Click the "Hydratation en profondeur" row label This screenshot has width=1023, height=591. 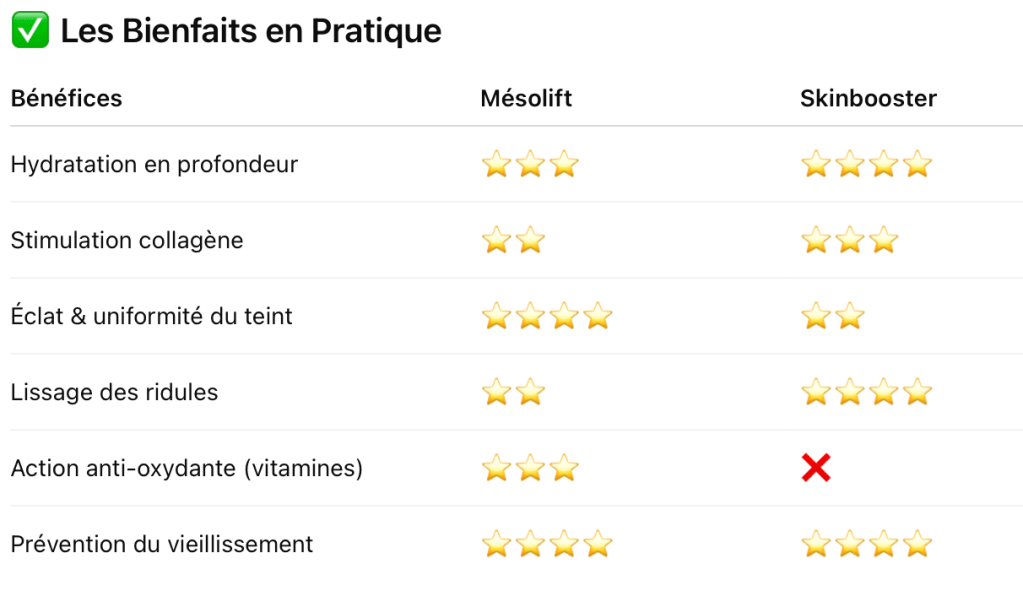click(x=154, y=164)
